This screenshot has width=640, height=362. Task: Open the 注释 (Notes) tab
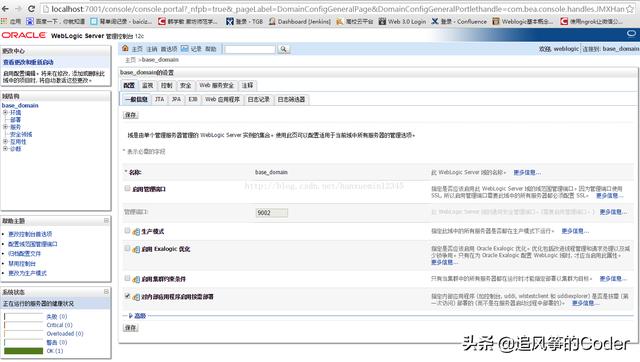247,85
